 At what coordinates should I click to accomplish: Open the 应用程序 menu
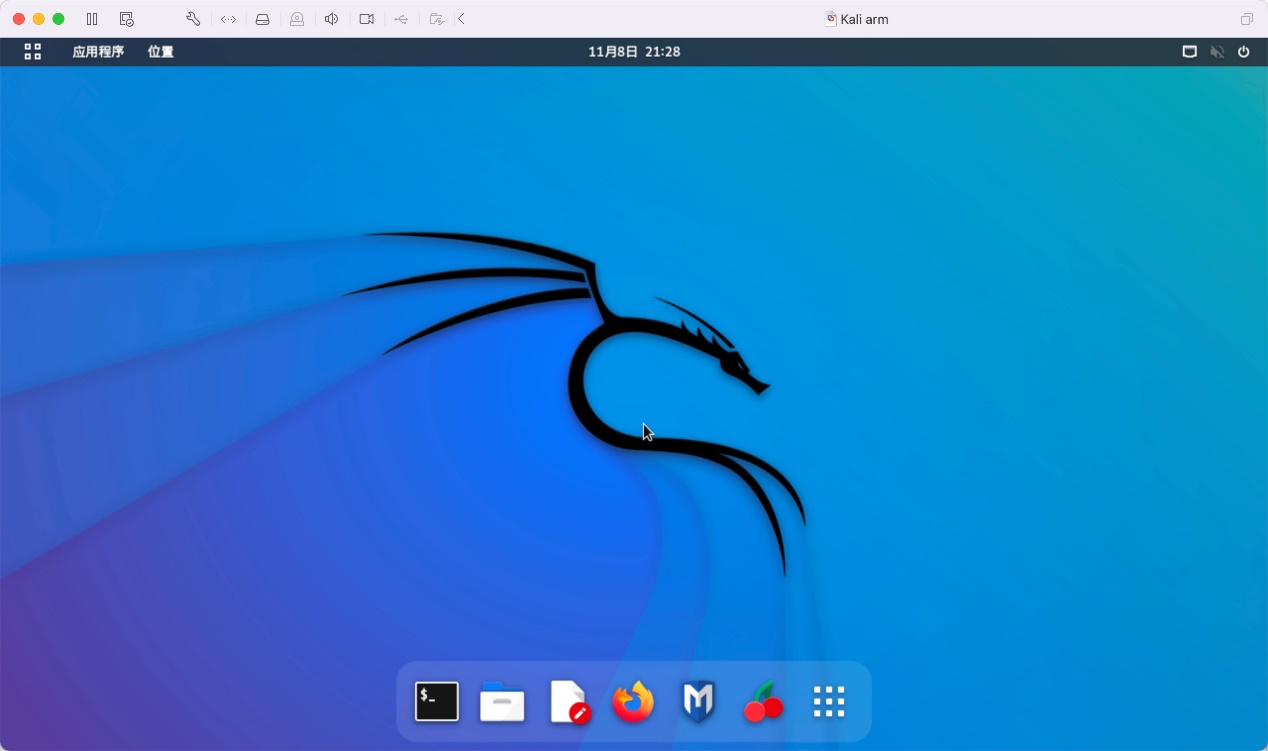pyautogui.click(x=98, y=52)
